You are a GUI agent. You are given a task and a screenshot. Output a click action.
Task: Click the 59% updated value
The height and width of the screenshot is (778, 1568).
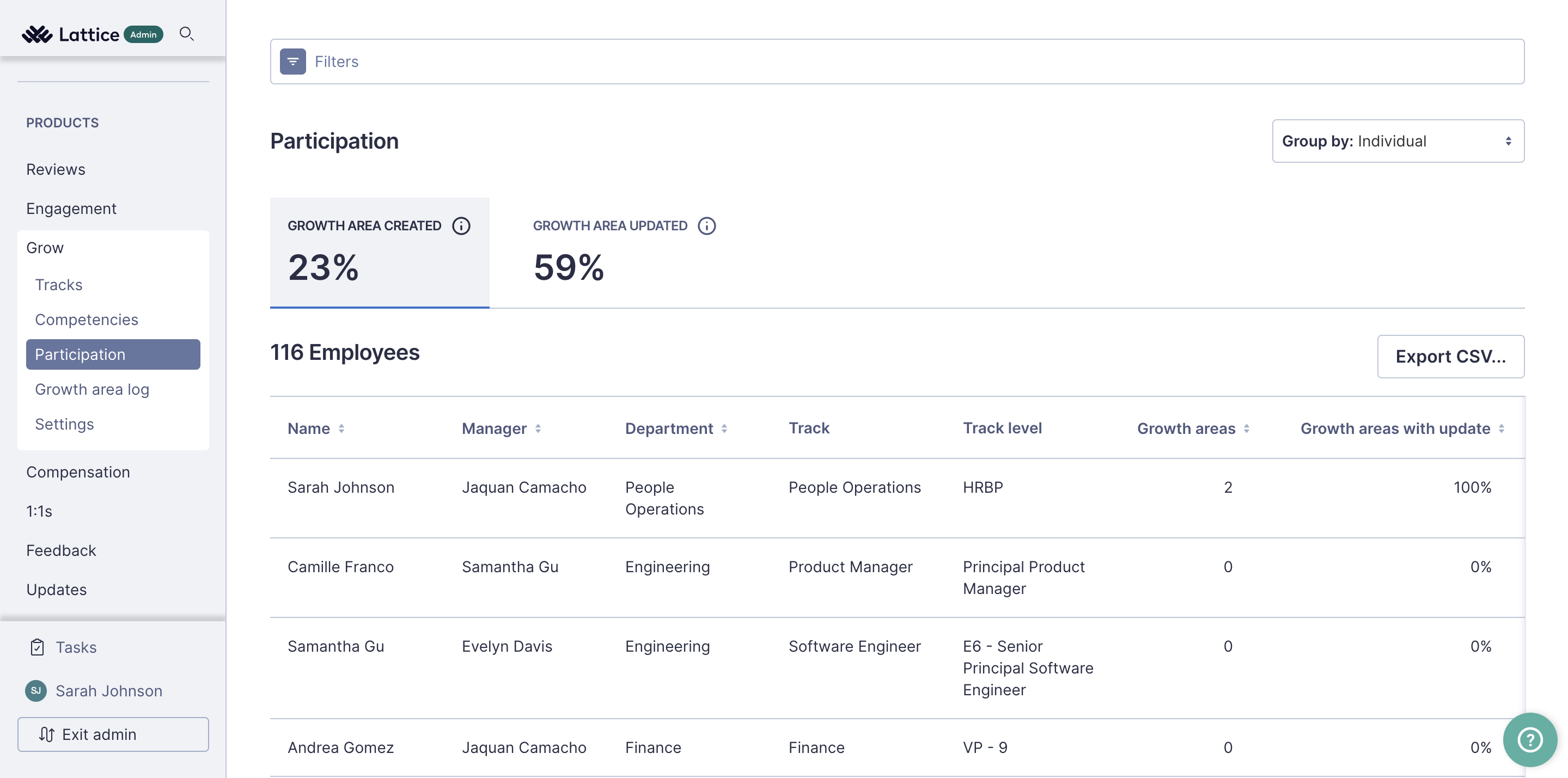click(x=569, y=267)
